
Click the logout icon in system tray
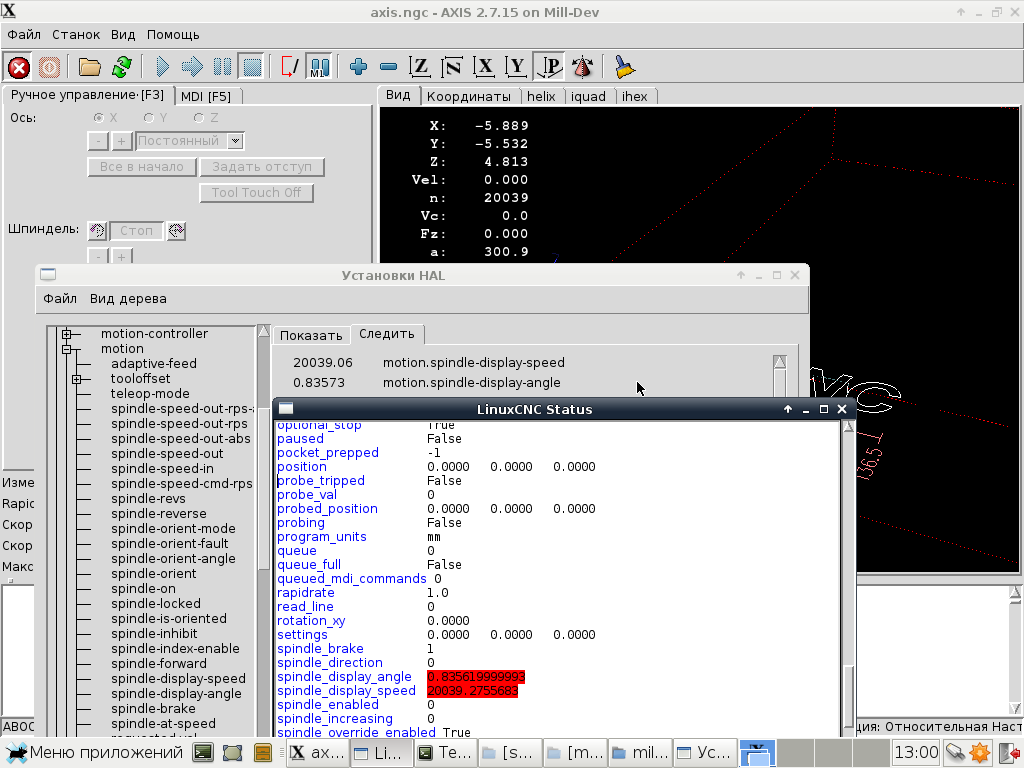click(1008, 753)
